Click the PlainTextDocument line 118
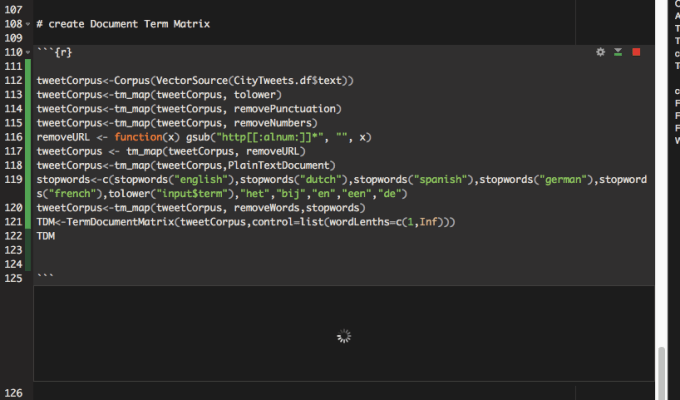Image resolution: width=680 pixels, height=400 pixels. (186, 165)
